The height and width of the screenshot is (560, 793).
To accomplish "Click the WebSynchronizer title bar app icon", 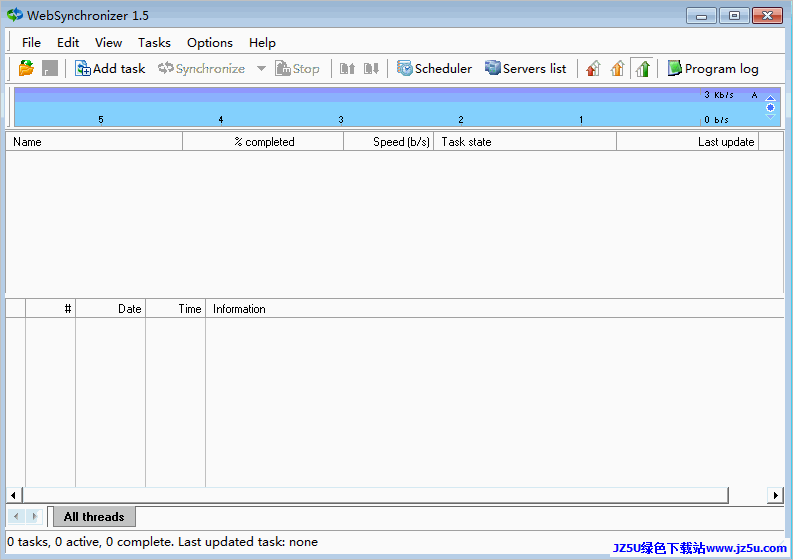I will [x=15, y=15].
